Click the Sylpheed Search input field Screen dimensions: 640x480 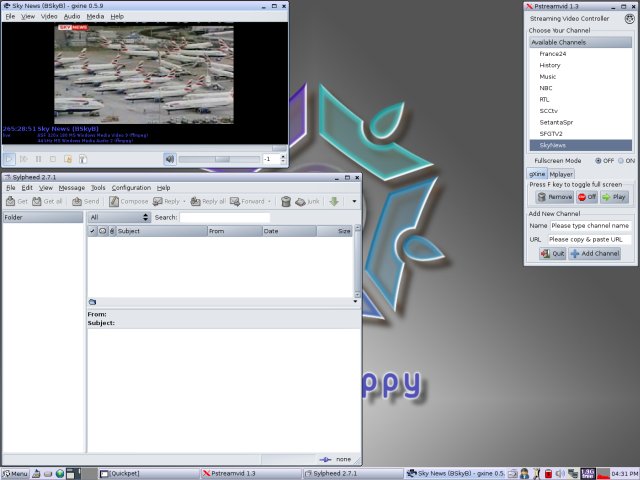pyautogui.click(x=224, y=217)
